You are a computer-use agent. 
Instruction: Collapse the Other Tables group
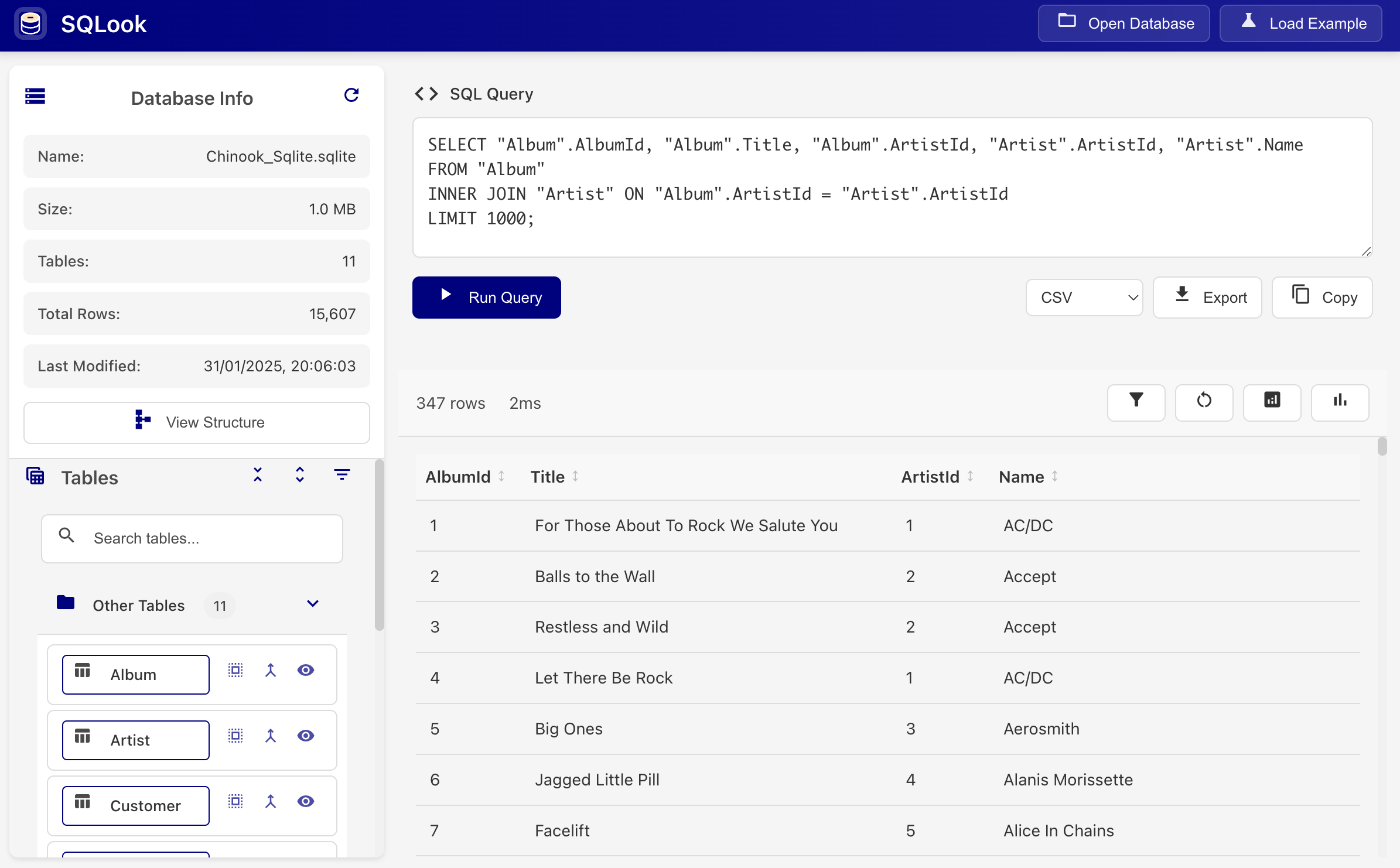(313, 603)
